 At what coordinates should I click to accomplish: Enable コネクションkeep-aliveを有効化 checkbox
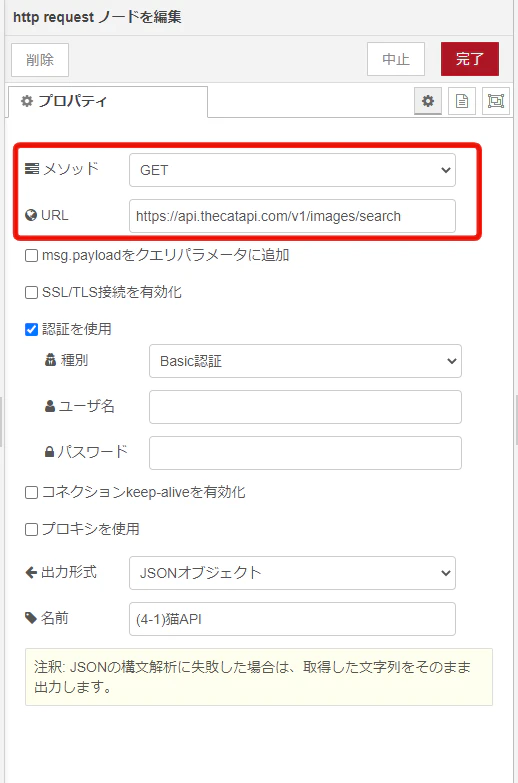click(x=31, y=492)
